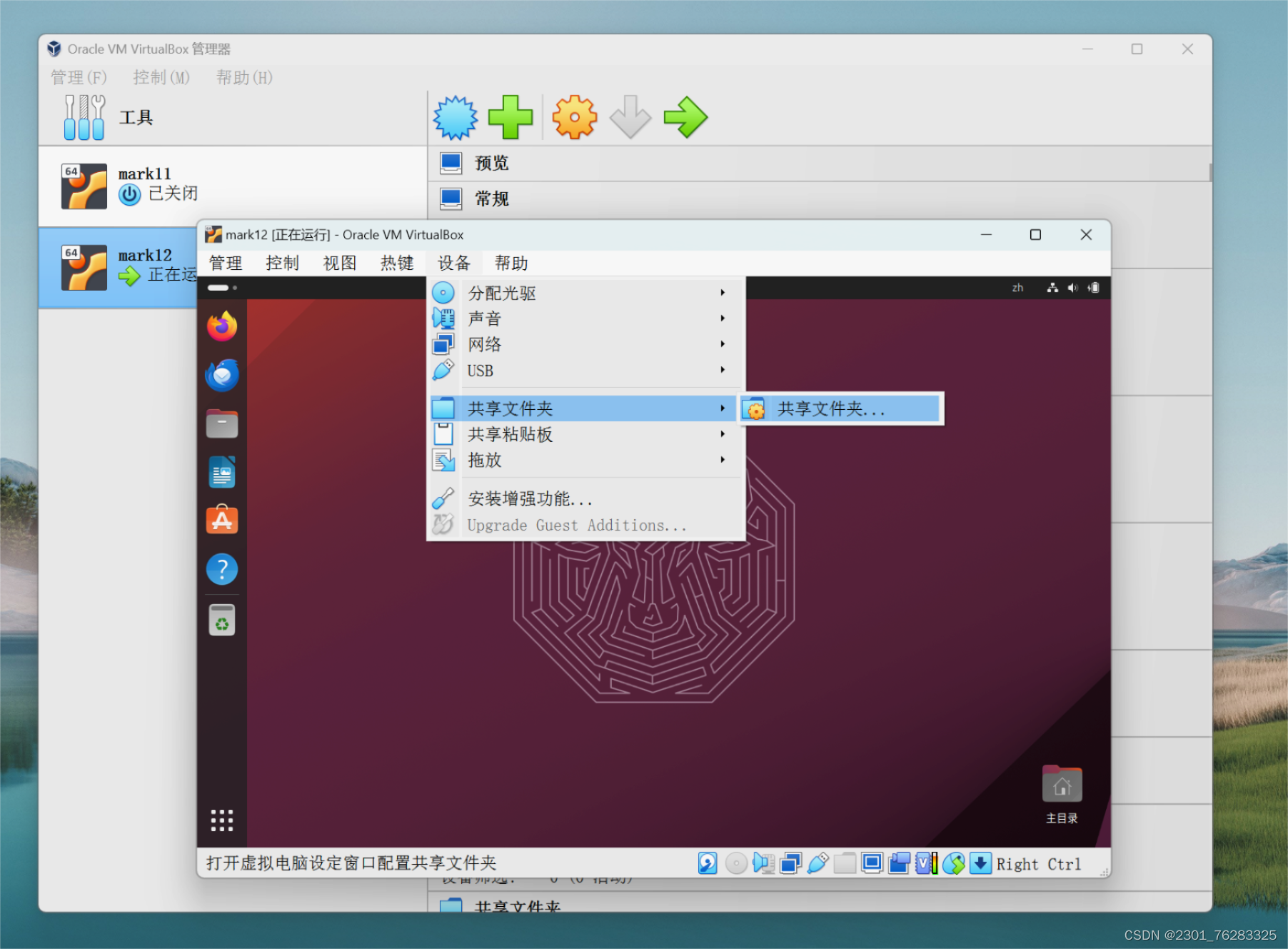Open the 热键 menu in mark12 window
Viewport: 1288px width, 949px height.
[x=397, y=263]
